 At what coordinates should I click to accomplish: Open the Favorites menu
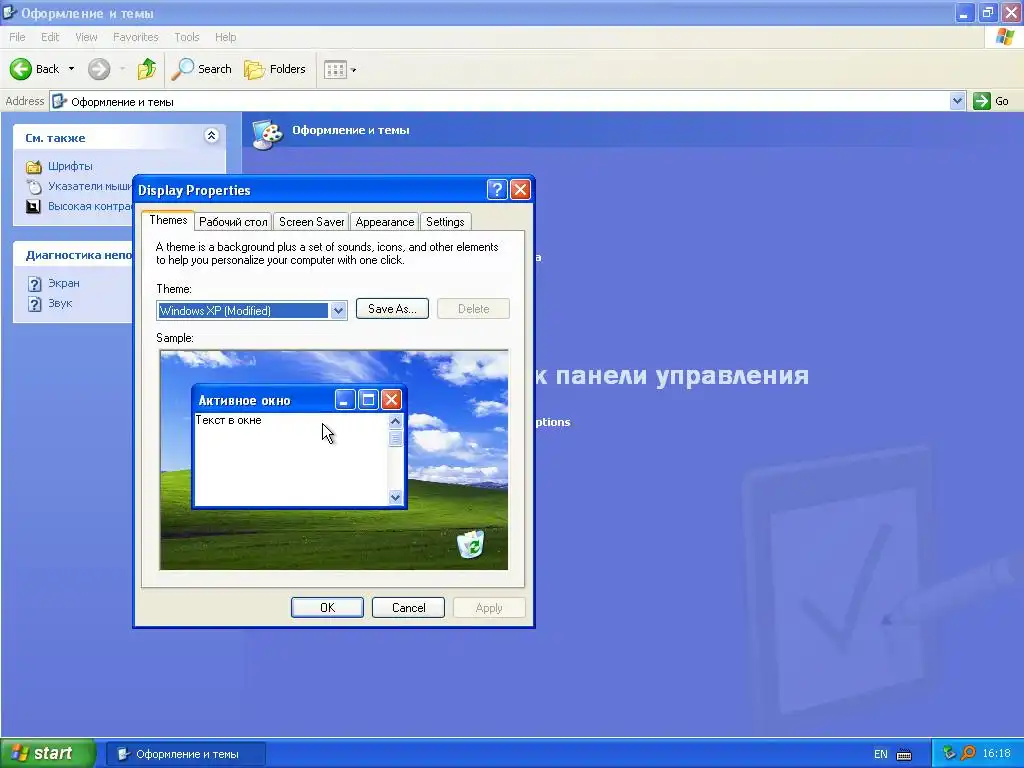point(135,37)
